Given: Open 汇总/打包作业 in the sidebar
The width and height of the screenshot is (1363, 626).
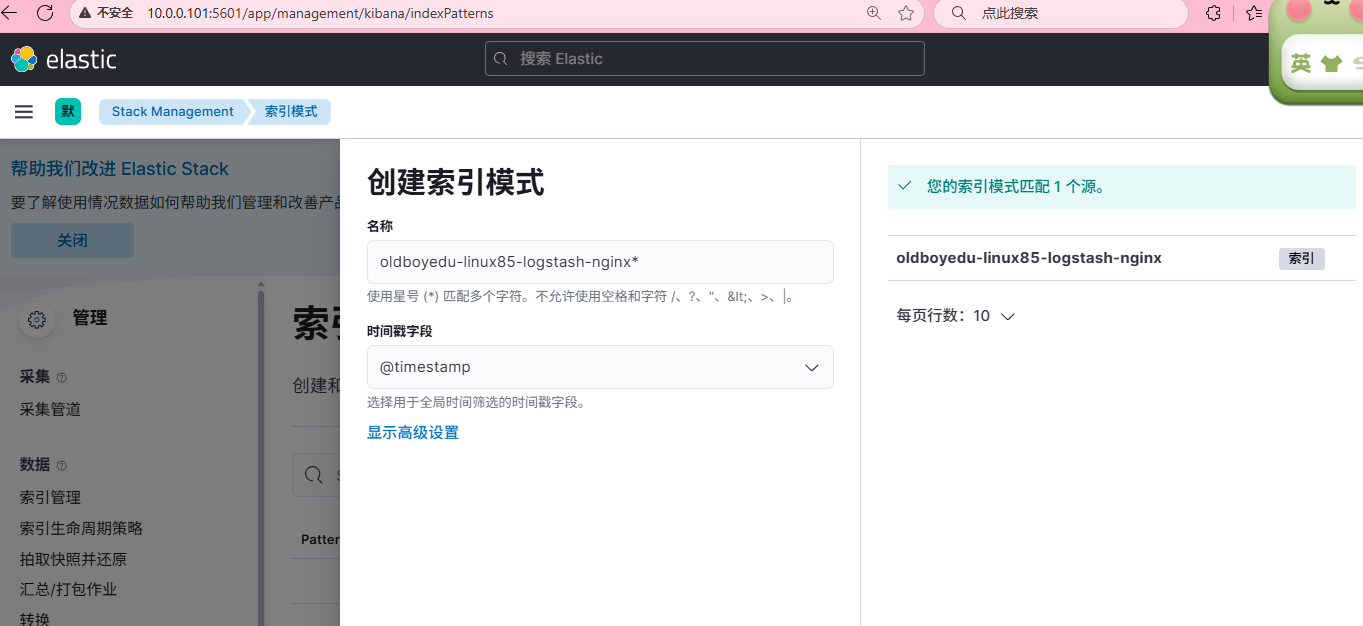Looking at the screenshot, I should tap(69, 589).
